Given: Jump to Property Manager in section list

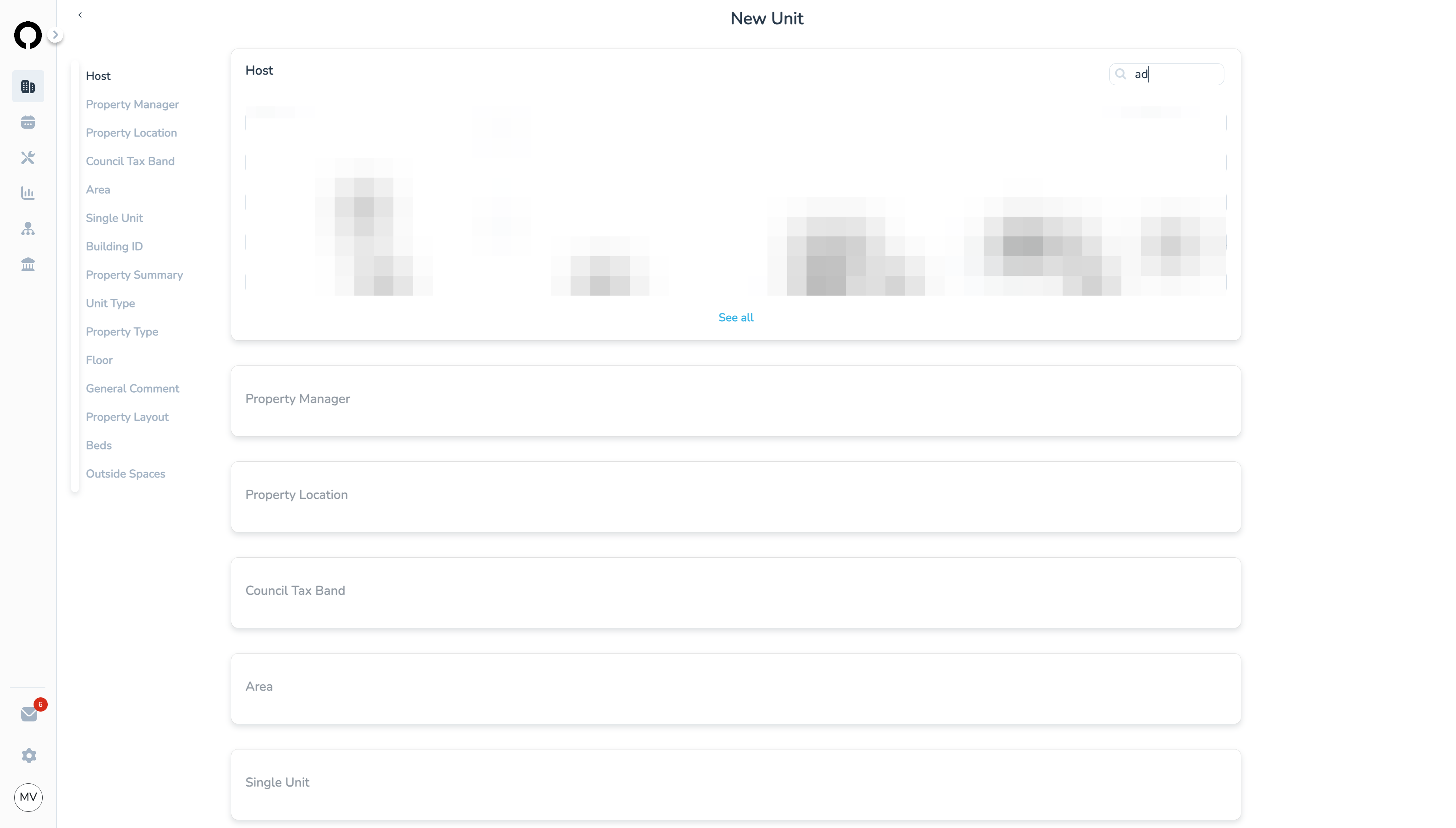Looking at the screenshot, I should (132, 104).
